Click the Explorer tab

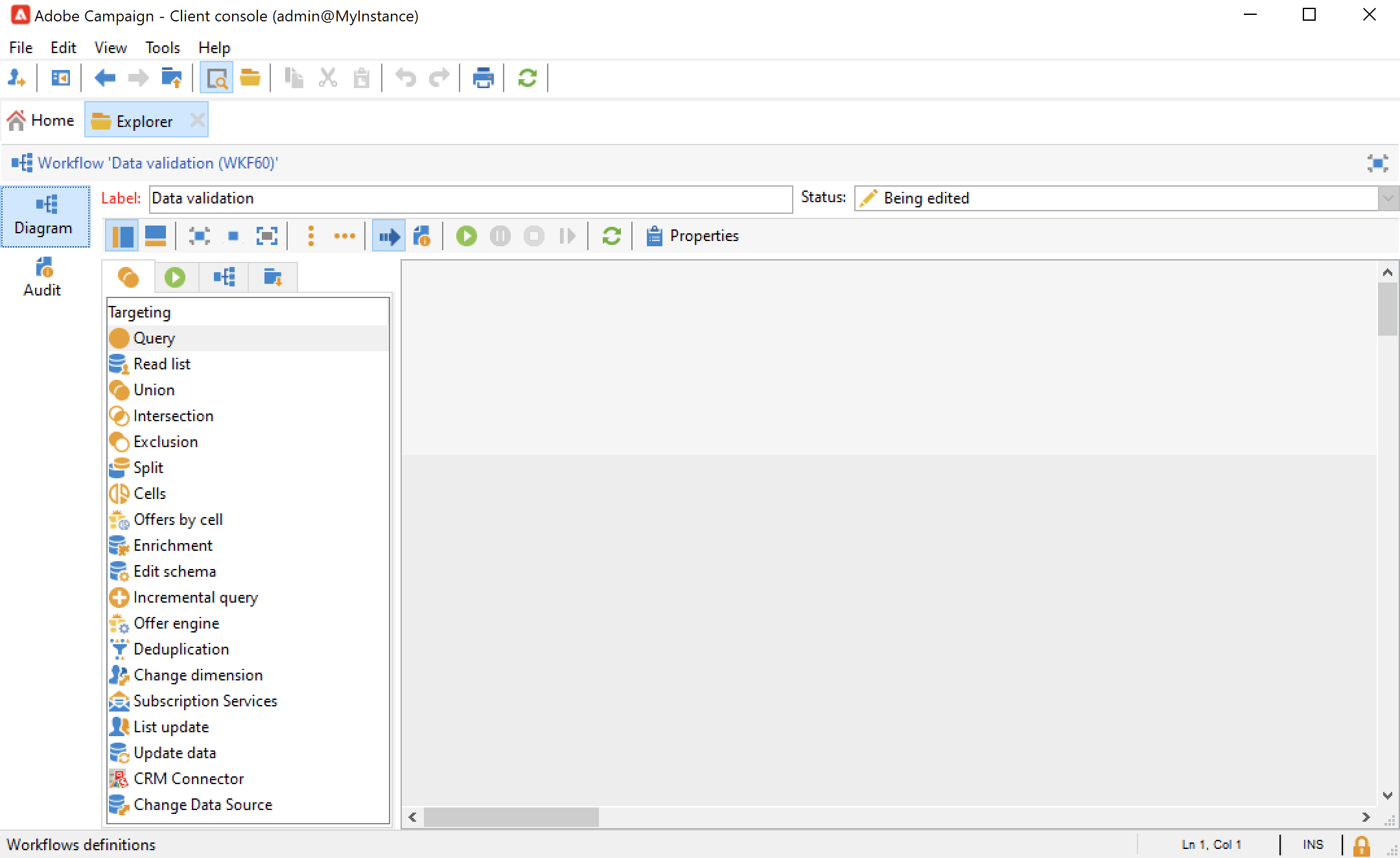pos(144,121)
